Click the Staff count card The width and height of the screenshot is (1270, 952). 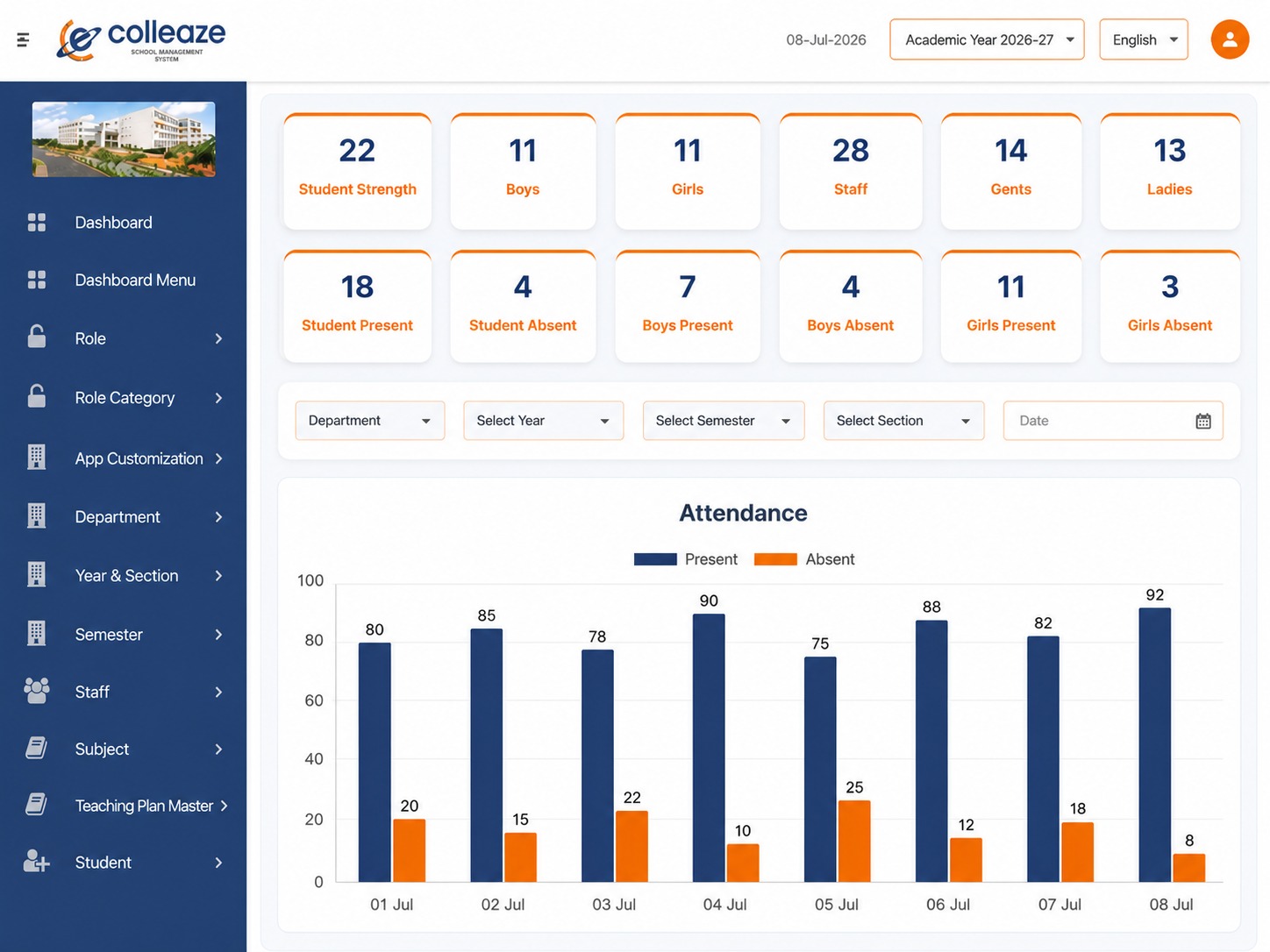point(851,171)
